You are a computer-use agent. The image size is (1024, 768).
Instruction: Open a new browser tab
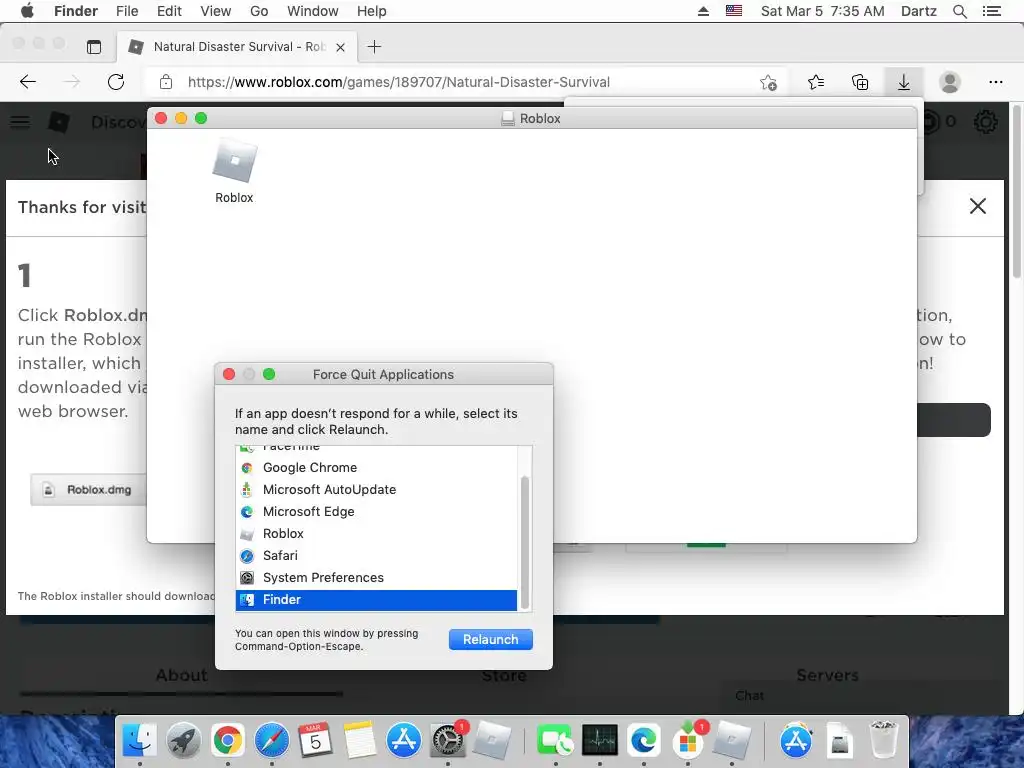pyautogui.click(x=374, y=47)
